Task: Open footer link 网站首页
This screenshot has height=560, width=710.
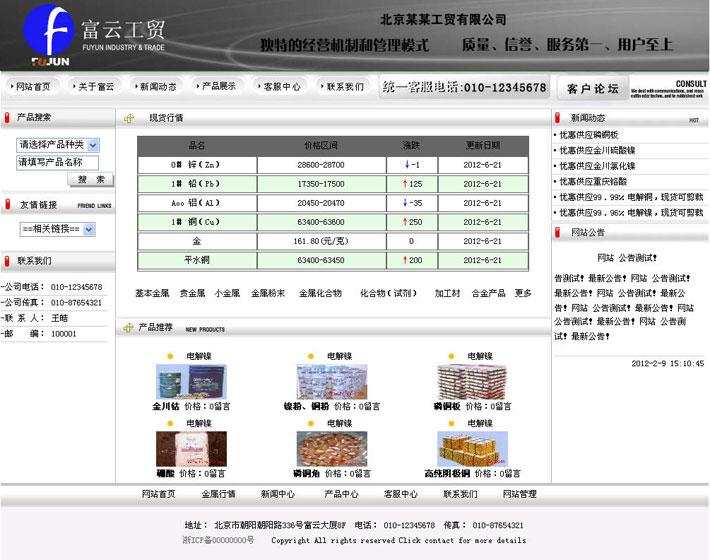Action: click(158, 494)
